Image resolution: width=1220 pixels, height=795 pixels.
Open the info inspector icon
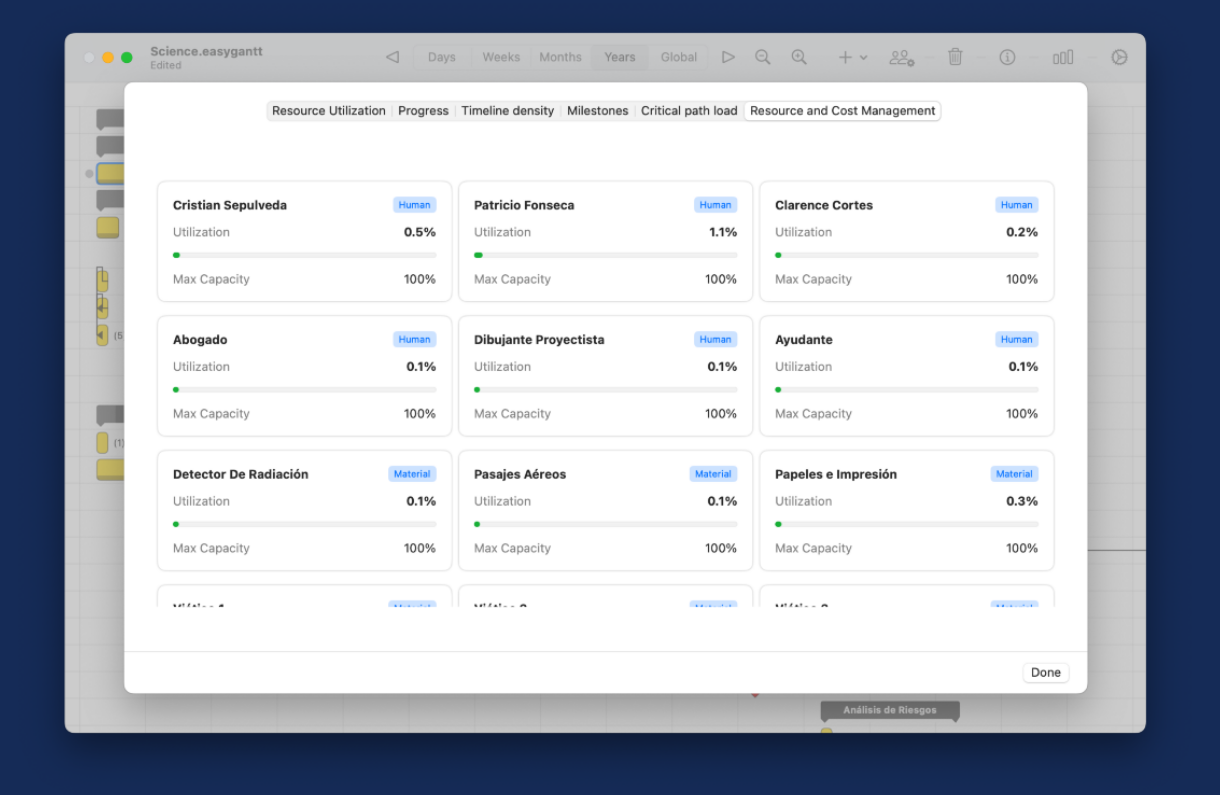(x=1007, y=57)
